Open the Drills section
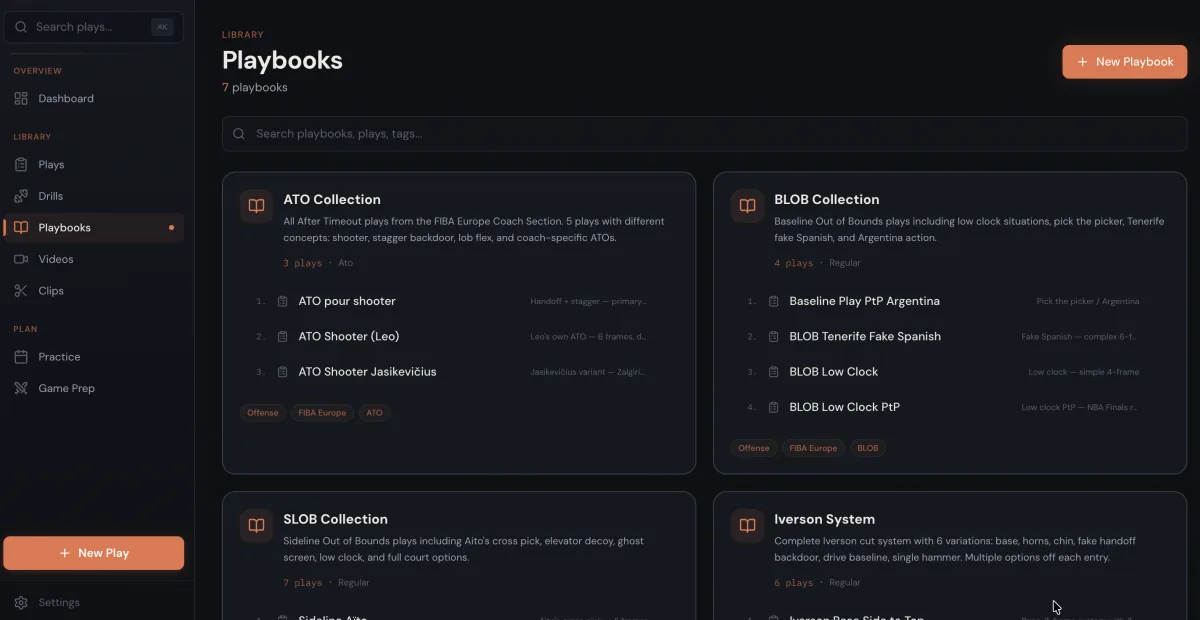 [x=93, y=196]
